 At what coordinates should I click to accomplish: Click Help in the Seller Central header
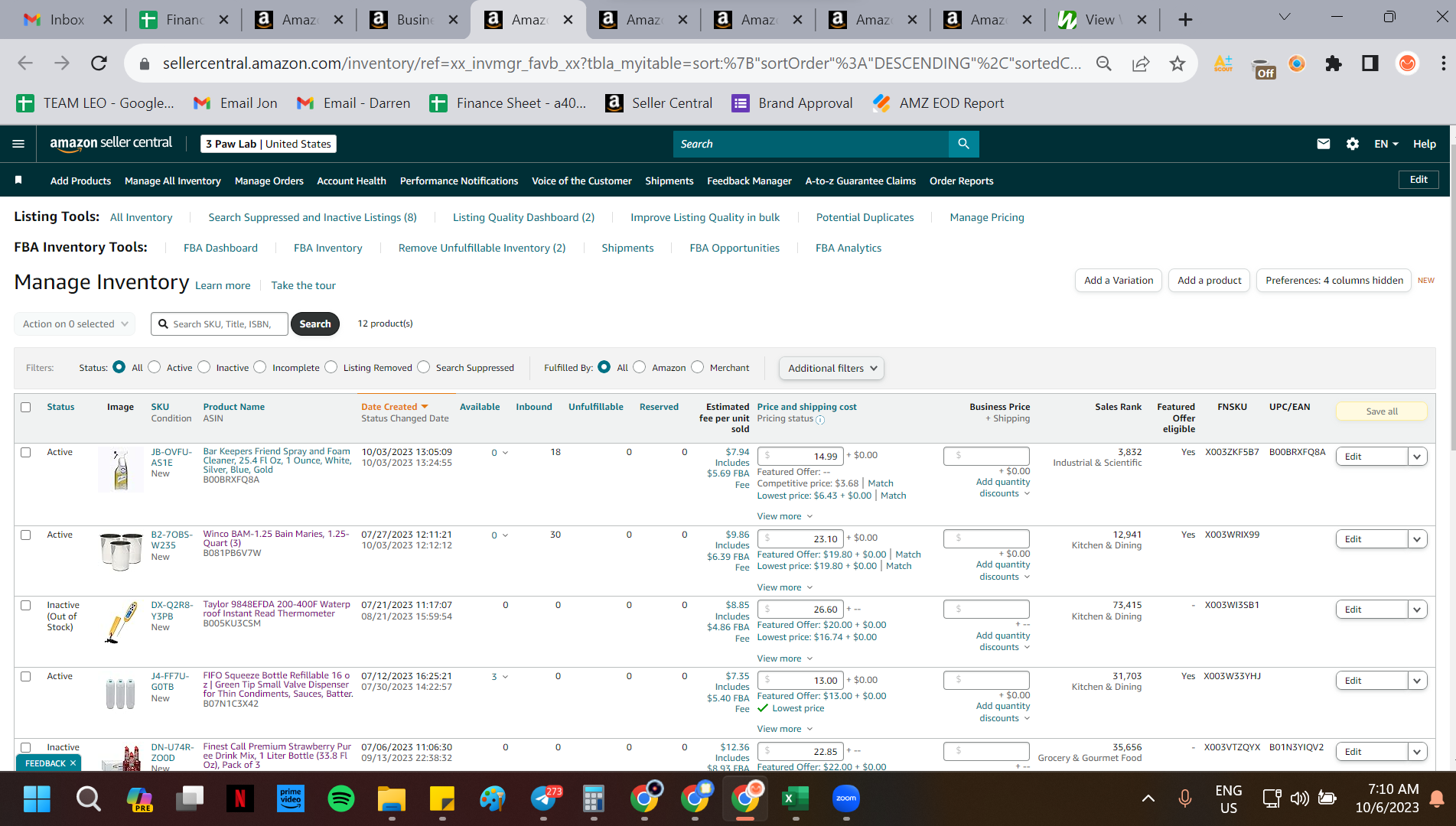click(x=1424, y=144)
